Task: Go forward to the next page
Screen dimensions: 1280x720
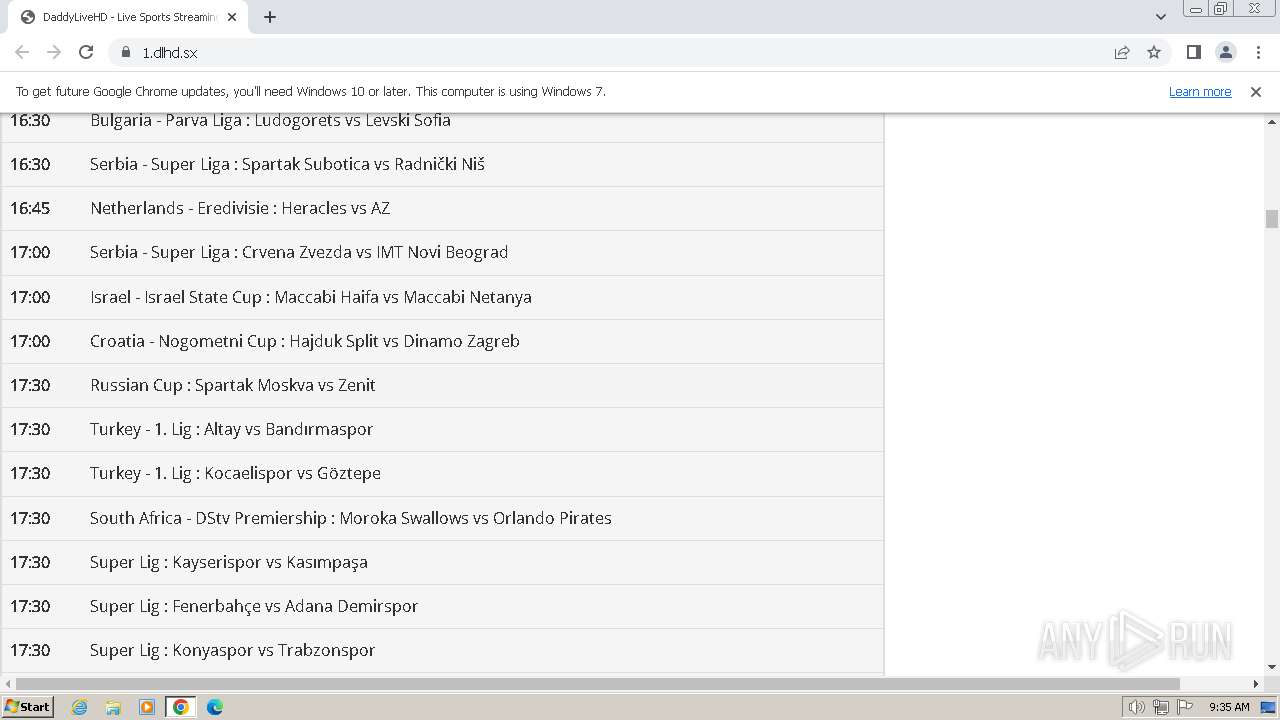Action: [x=54, y=52]
